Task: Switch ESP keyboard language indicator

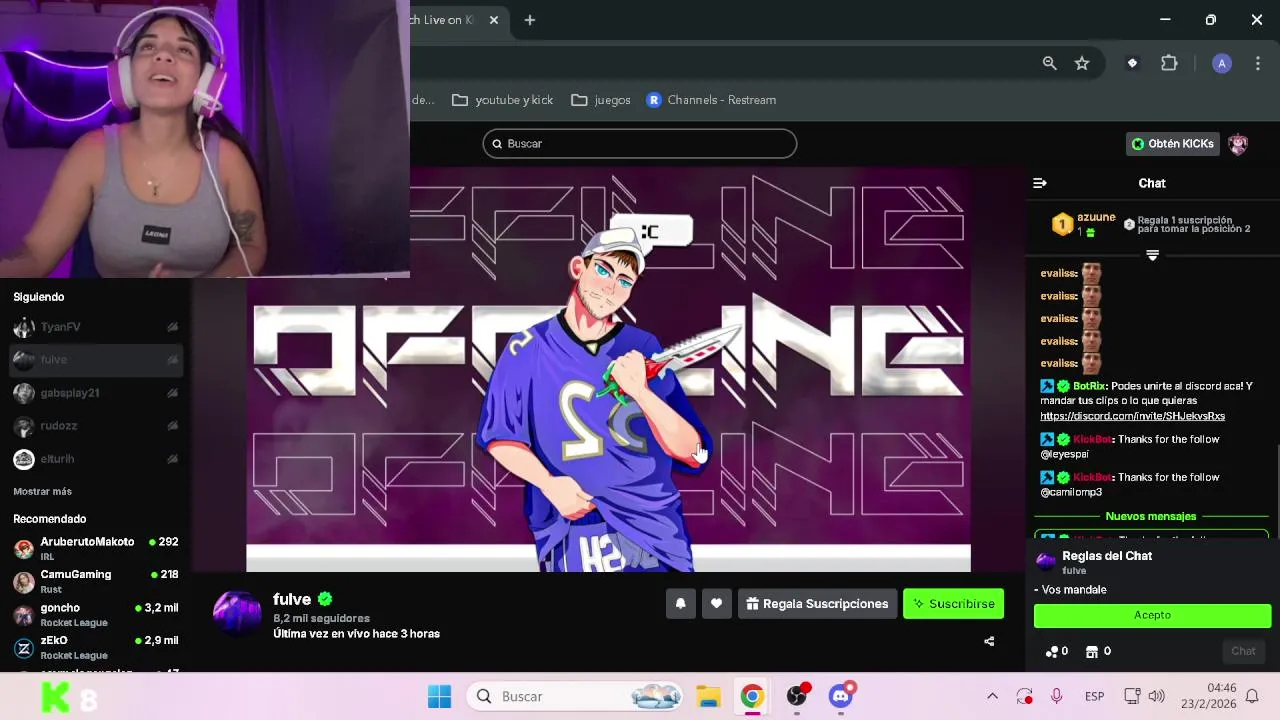Action: (x=1095, y=696)
